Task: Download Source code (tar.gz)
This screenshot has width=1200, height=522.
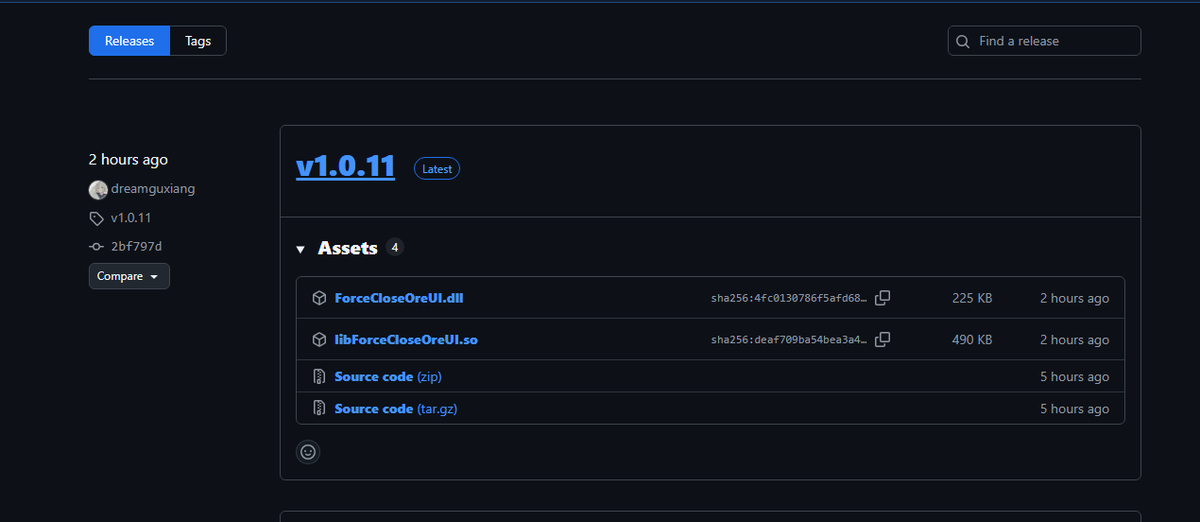Action: pos(396,408)
